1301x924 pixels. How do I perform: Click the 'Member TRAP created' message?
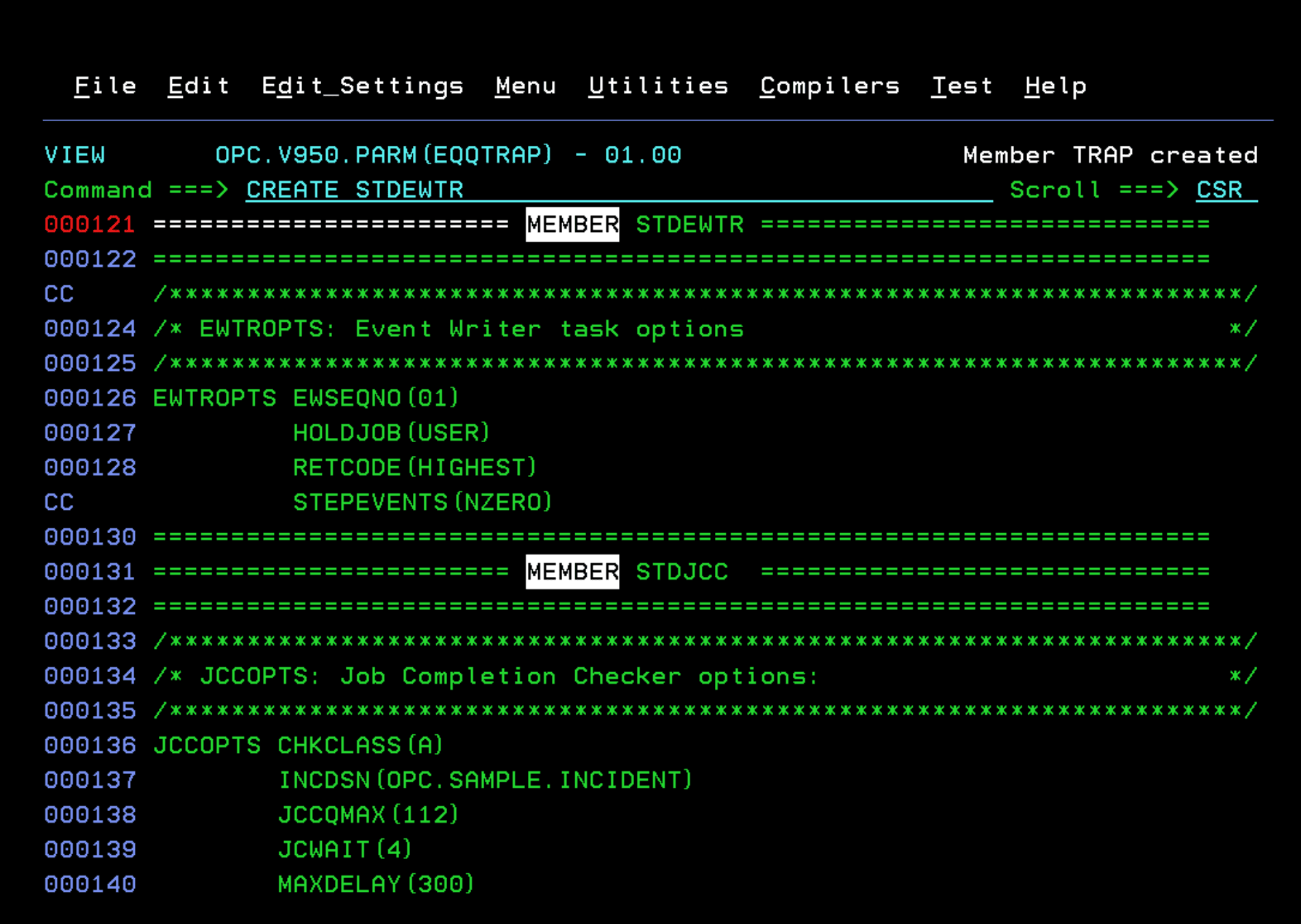(x=1110, y=155)
